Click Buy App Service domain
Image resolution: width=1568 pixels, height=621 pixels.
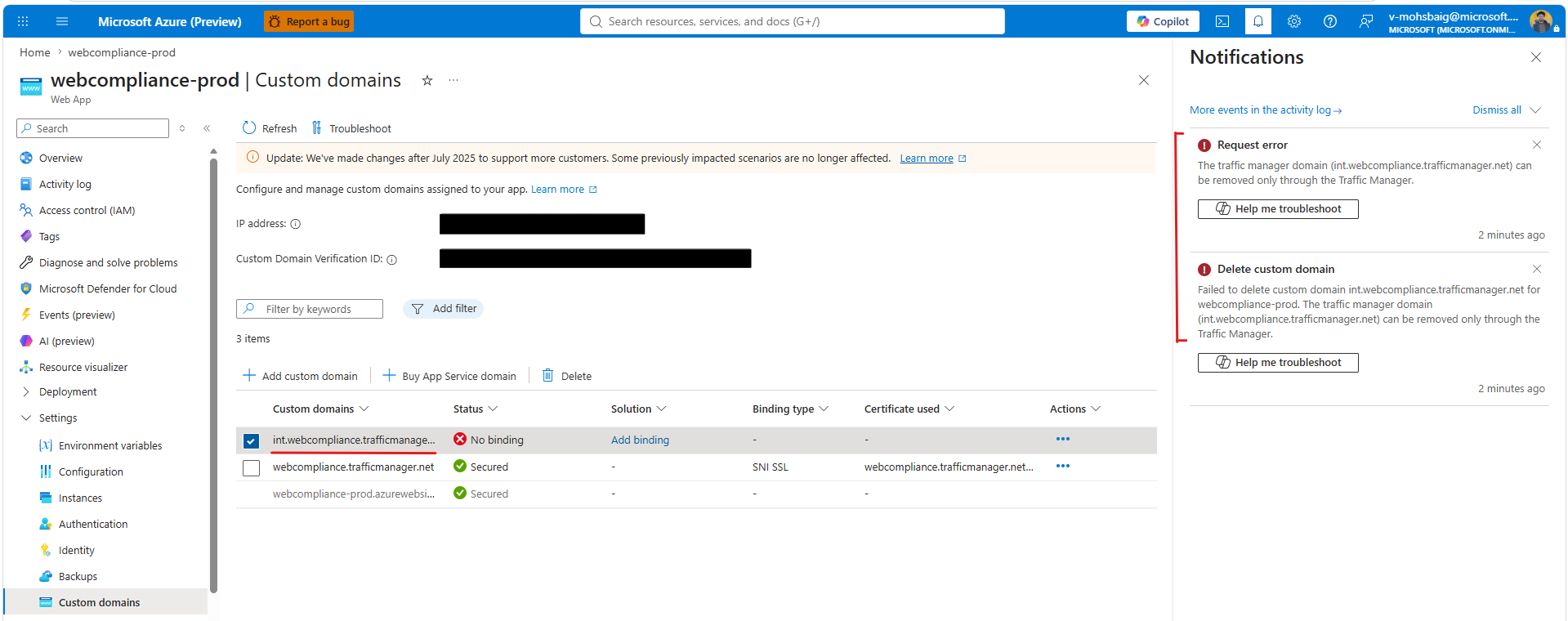[x=449, y=376]
